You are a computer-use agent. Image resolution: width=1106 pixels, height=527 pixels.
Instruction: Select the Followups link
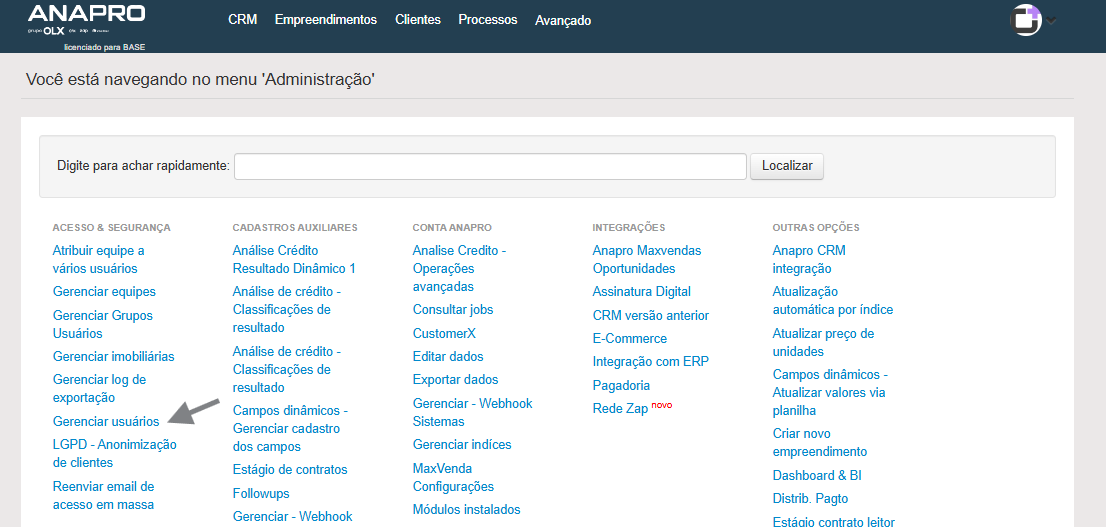tap(261, 493)
